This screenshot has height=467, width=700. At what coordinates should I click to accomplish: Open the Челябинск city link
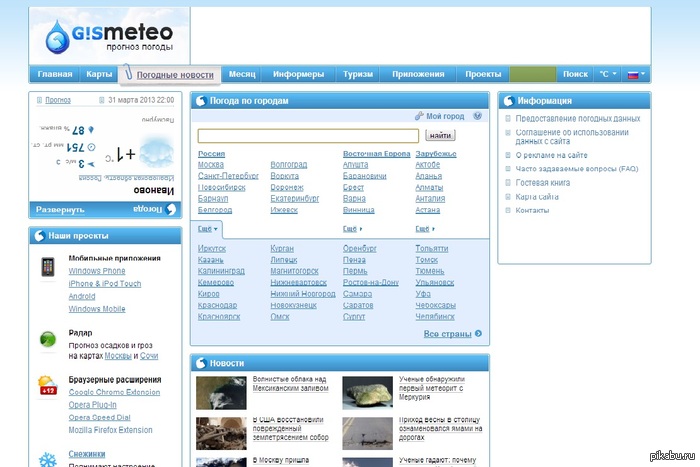click(435, 317)
